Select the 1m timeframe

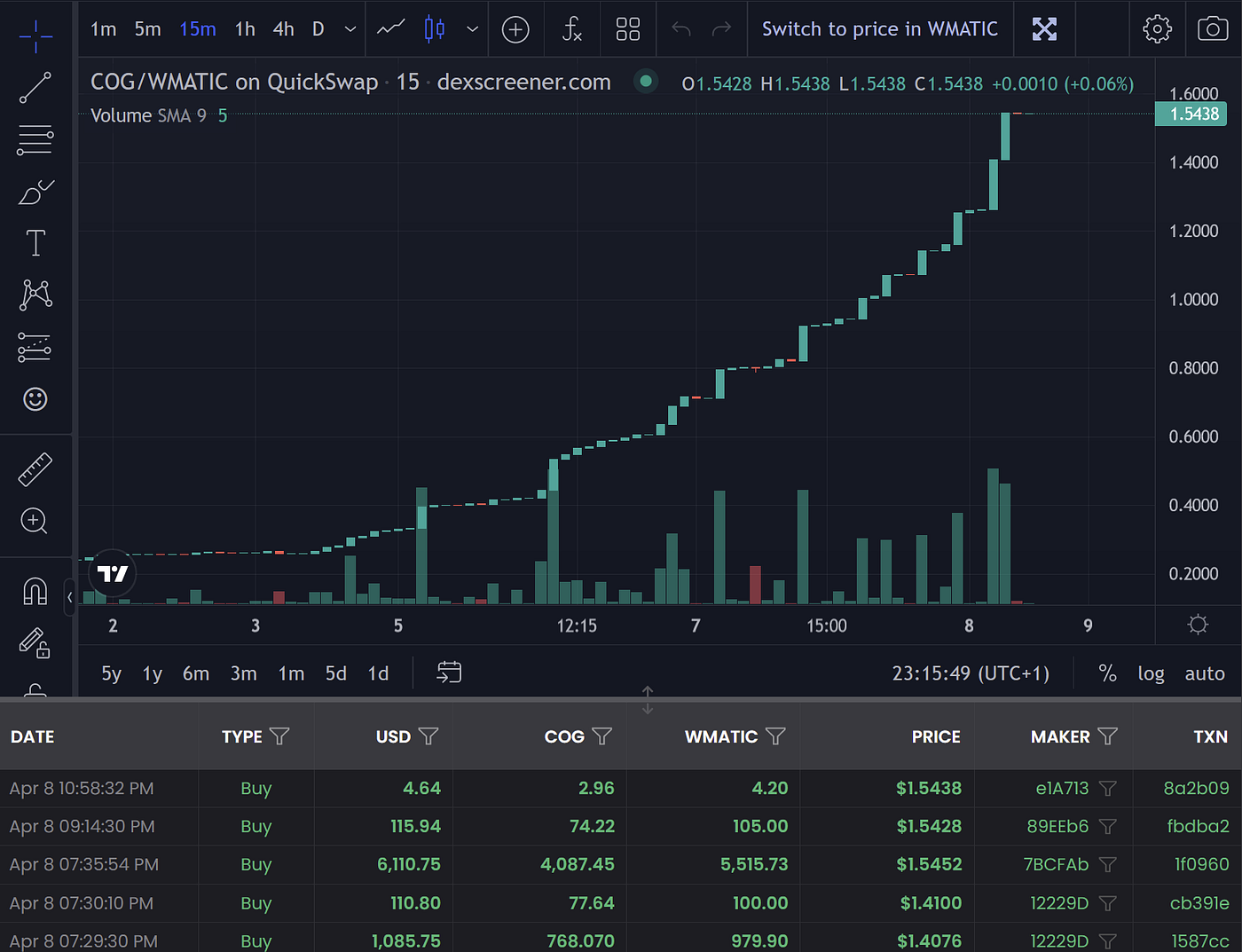[x=104, y=29]
